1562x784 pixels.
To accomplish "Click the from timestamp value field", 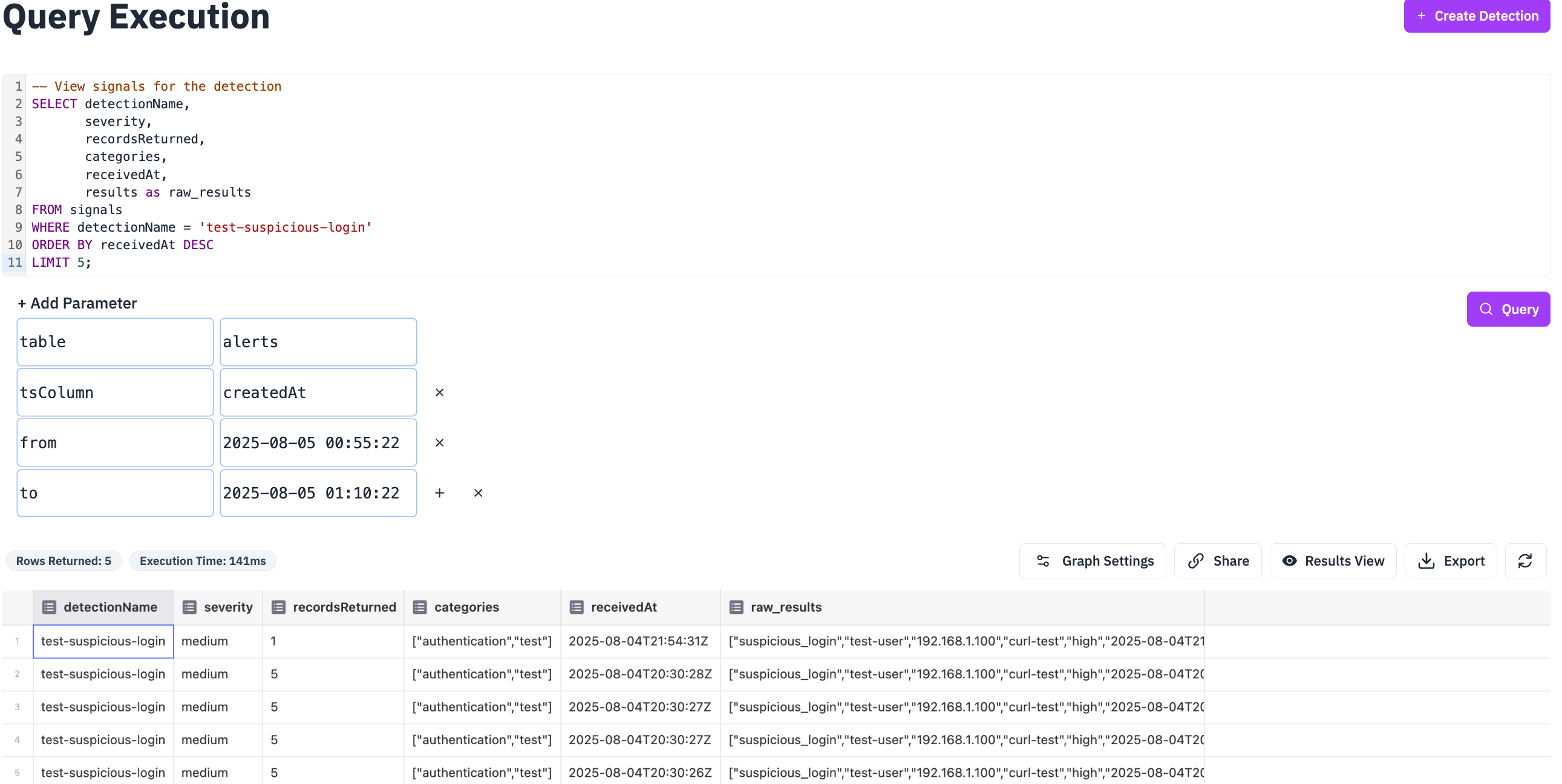I will (x=318, y=443).
